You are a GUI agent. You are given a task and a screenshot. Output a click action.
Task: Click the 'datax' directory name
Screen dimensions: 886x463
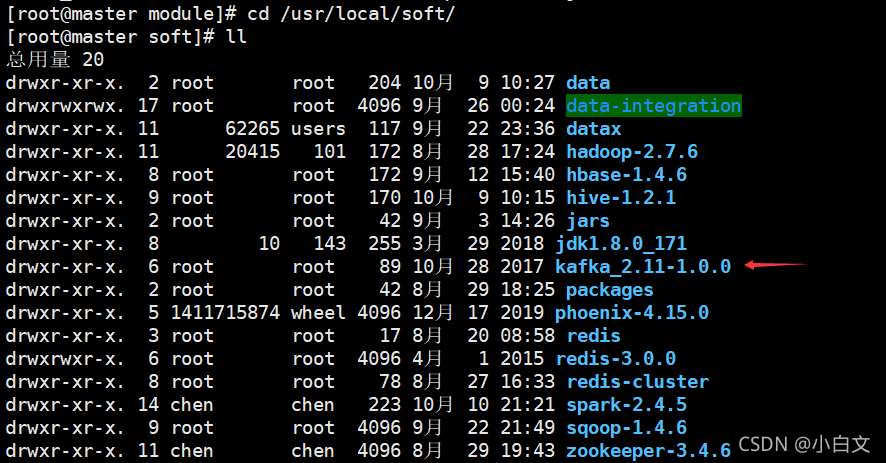[593, 129]
